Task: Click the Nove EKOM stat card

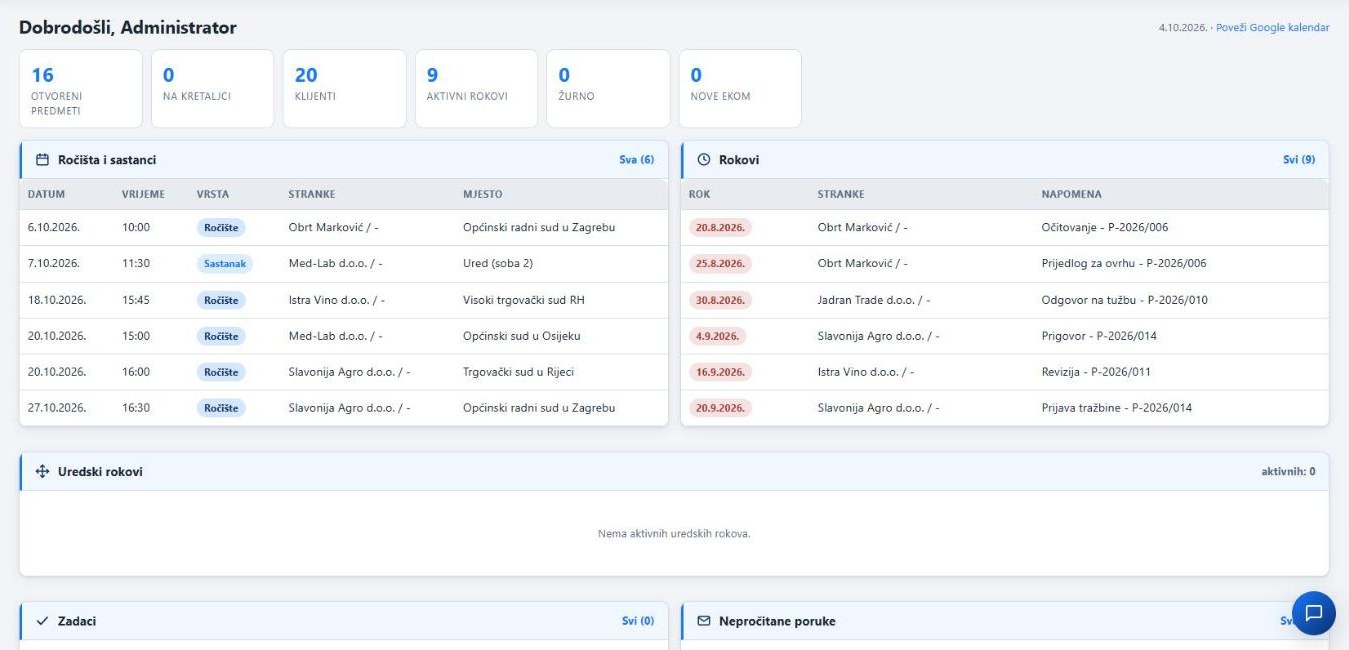Action: tap(740, 89)
